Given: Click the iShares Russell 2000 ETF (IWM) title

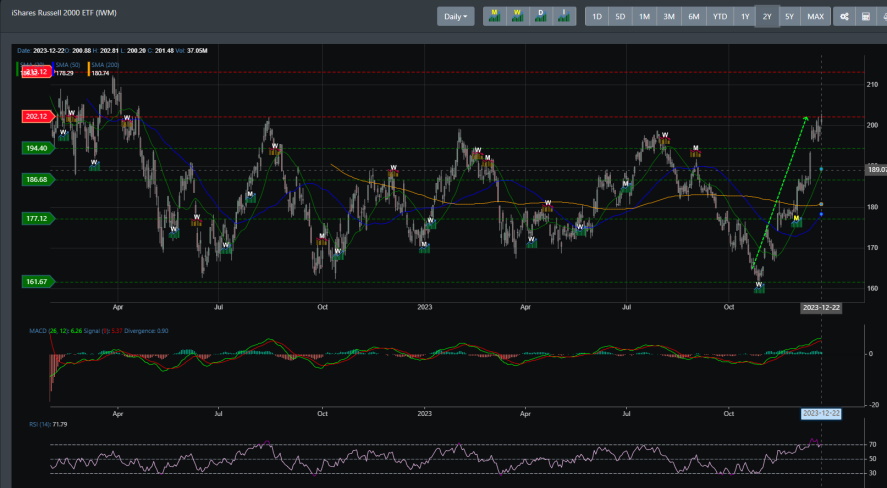Looking at the screenshot, I should coord(64,13).
